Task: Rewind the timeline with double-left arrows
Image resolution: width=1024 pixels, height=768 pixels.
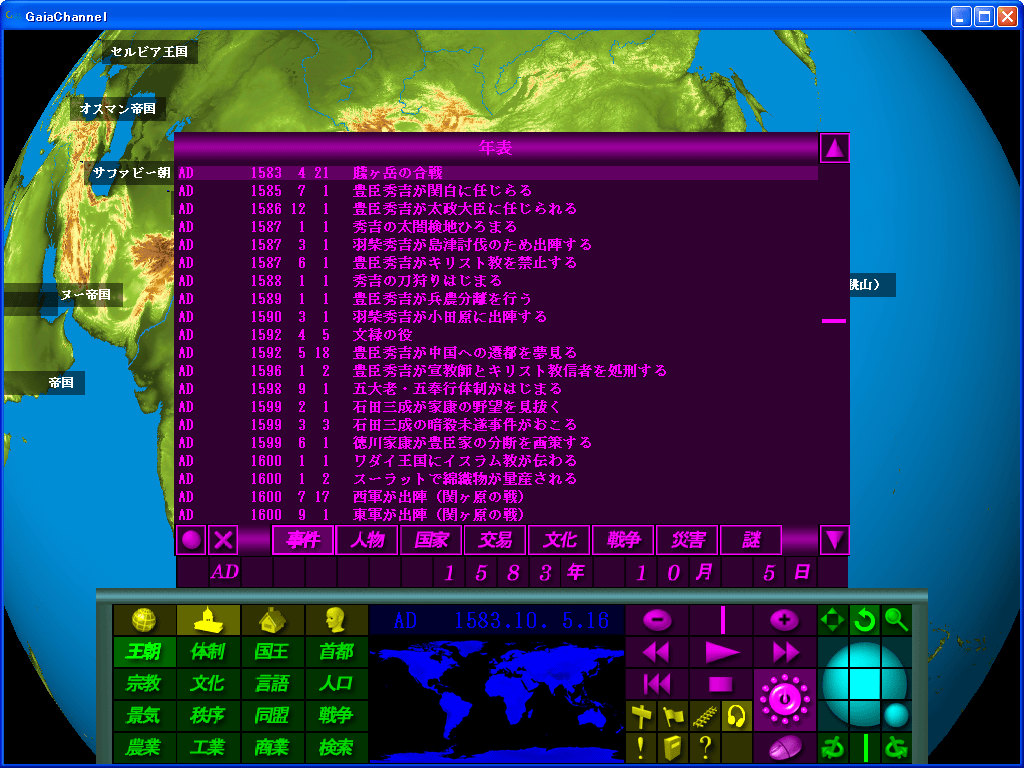Action: [x=657, y=652]
